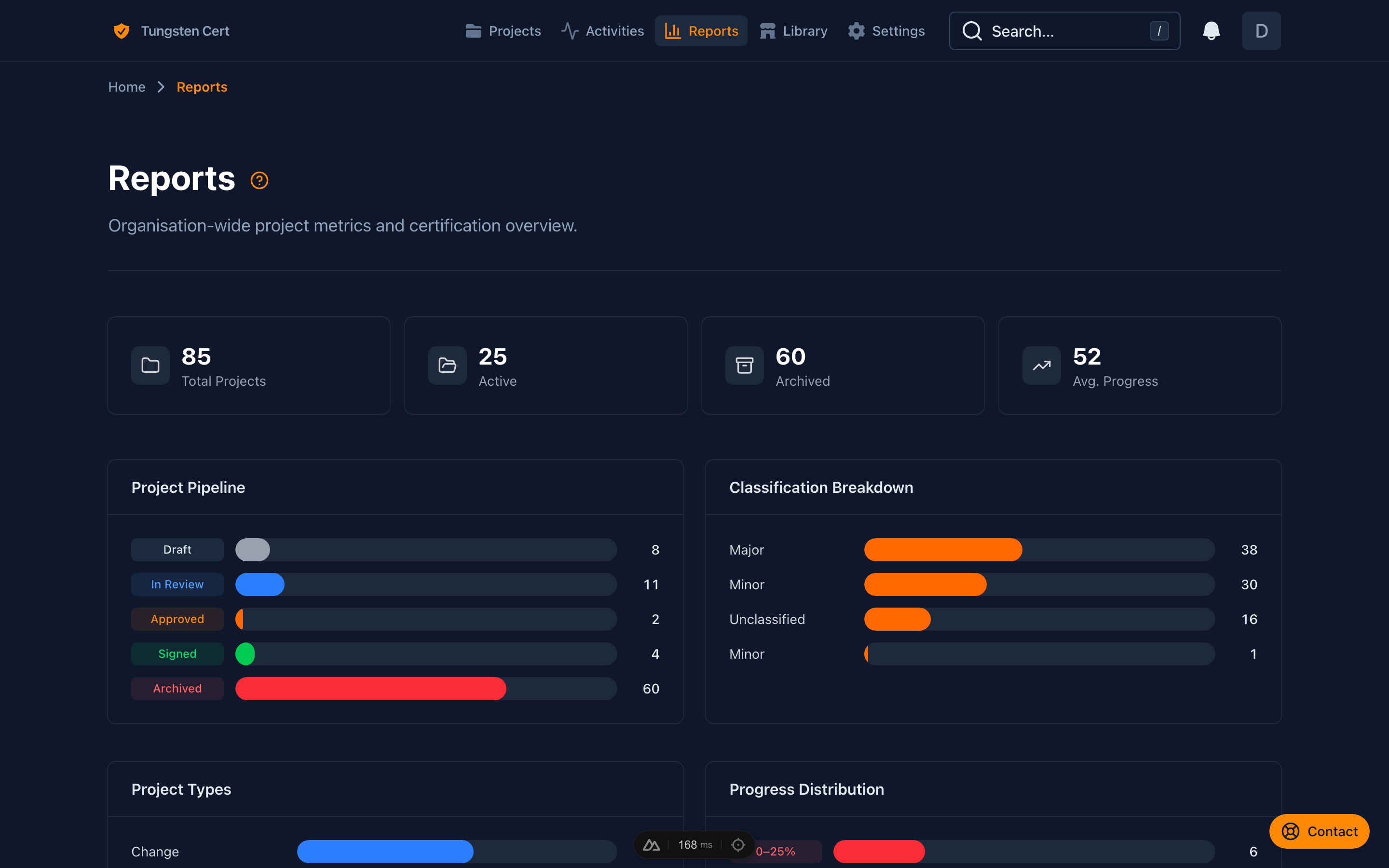Screen dimensions: 1389x868
Task: Click the In Review status badge
Action: pyautogui.click(x=177, y=584)
